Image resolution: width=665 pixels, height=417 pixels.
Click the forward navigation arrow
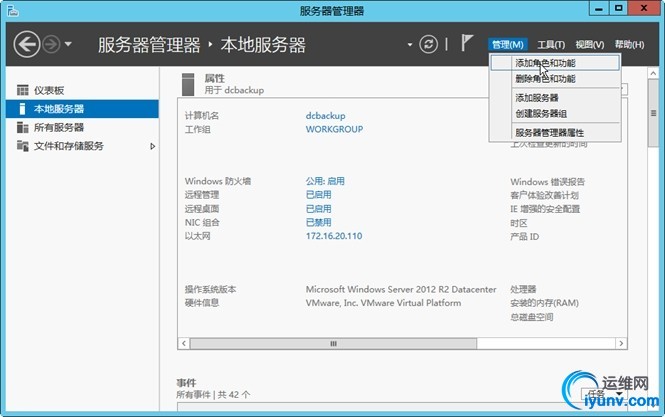coord(51,44)
